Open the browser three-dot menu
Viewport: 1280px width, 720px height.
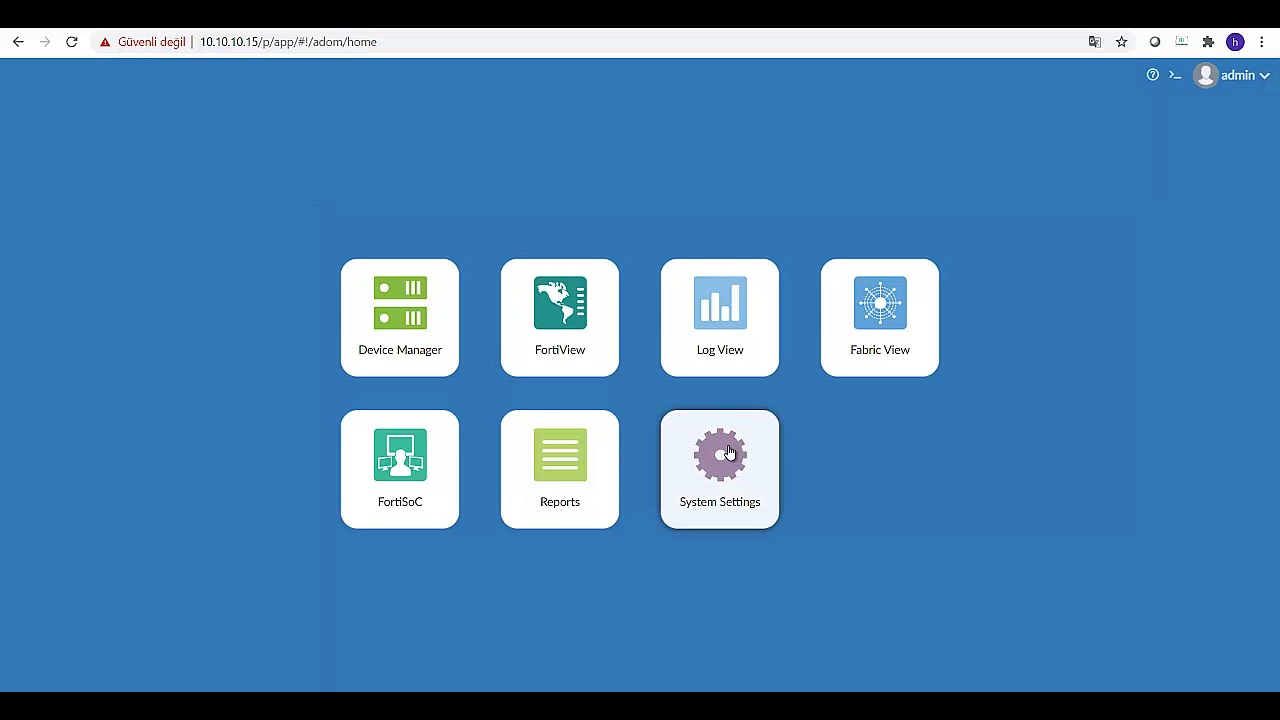click(x=1262, y=42)
